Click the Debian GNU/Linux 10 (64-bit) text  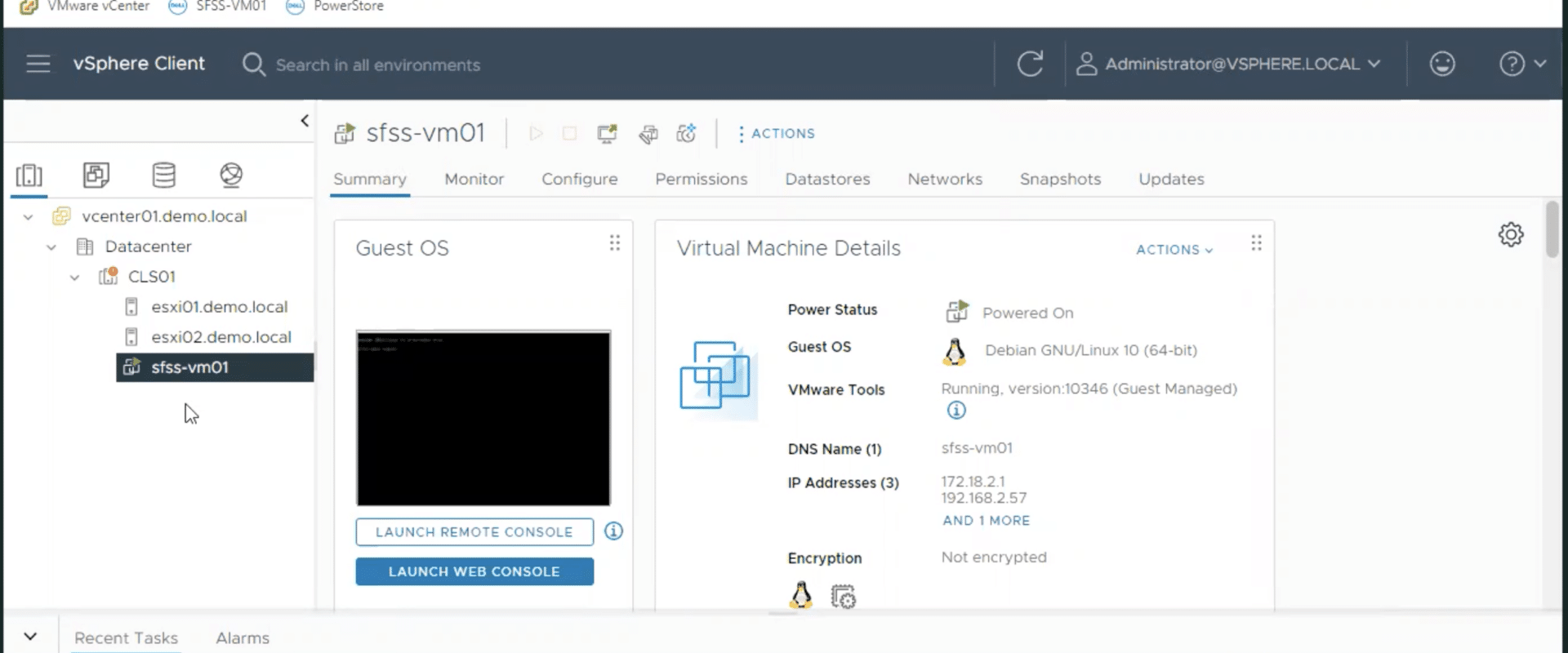1091,350
